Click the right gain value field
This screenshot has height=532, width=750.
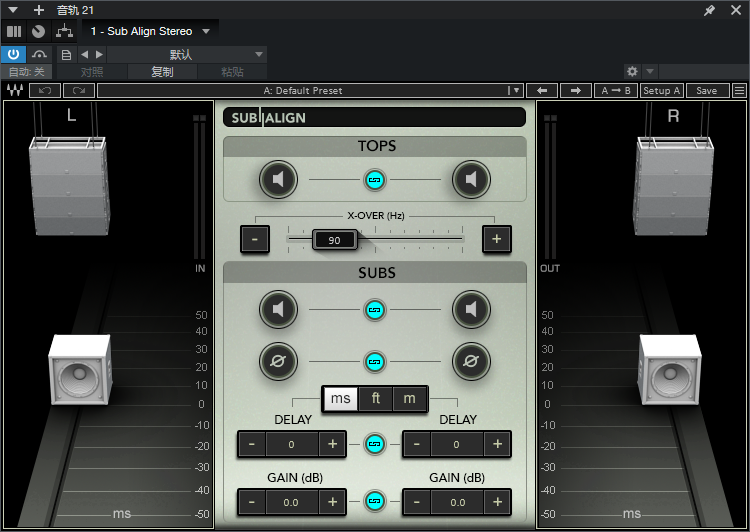pos(457,502)
